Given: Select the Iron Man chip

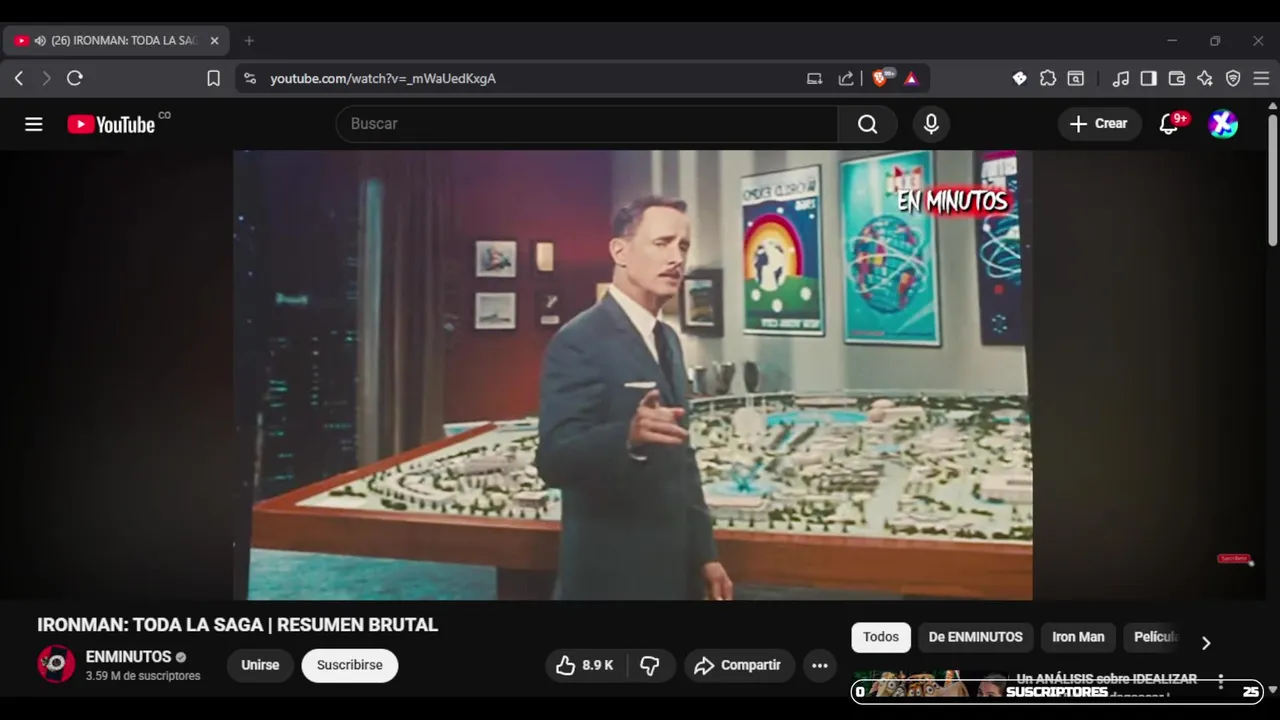Looking at the screenshot, I should tap(1078, 637).
